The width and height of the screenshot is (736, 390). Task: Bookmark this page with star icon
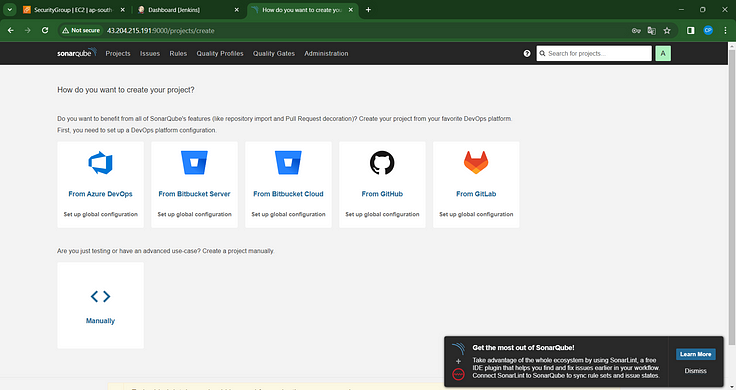click(x=667, y=31)
